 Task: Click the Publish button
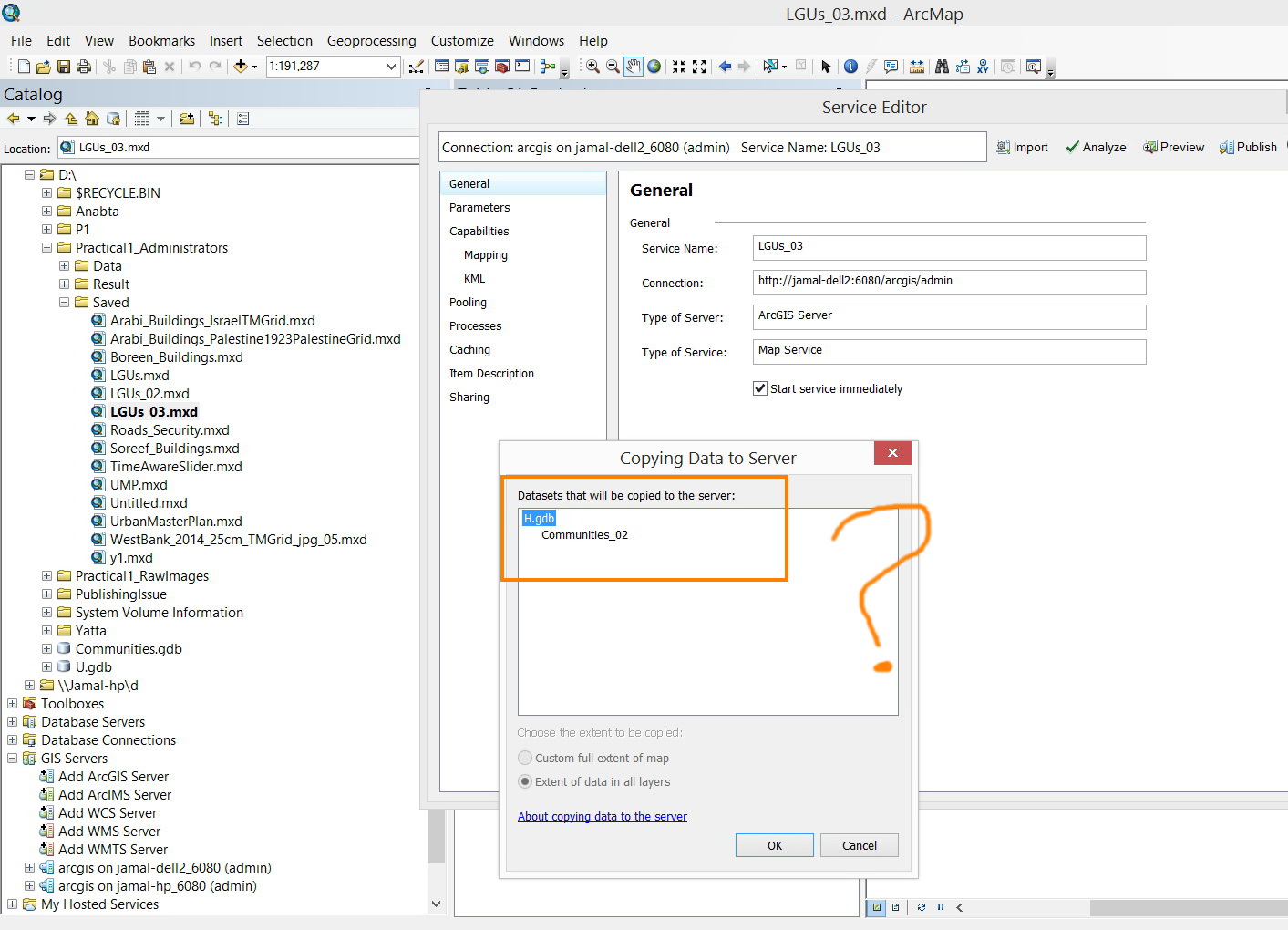(1248, 147)
